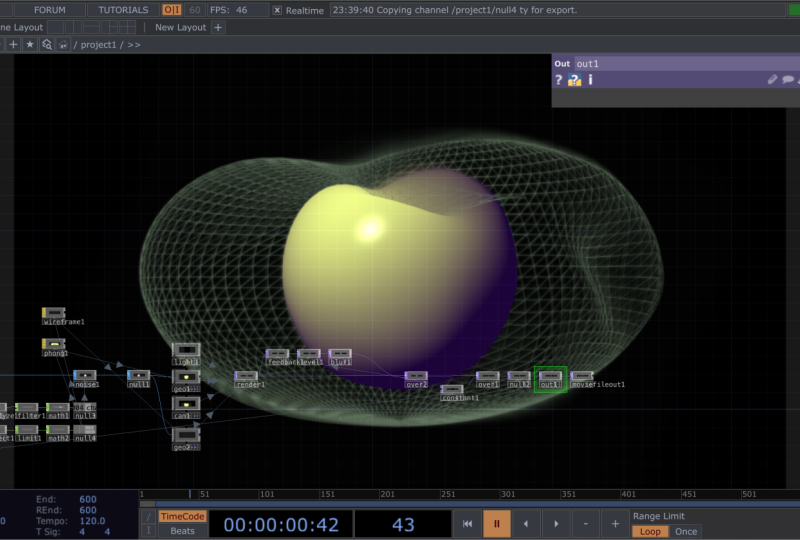Select the cam1 node
The height and width of the screenshot is (540, 800).
point(186,404)
